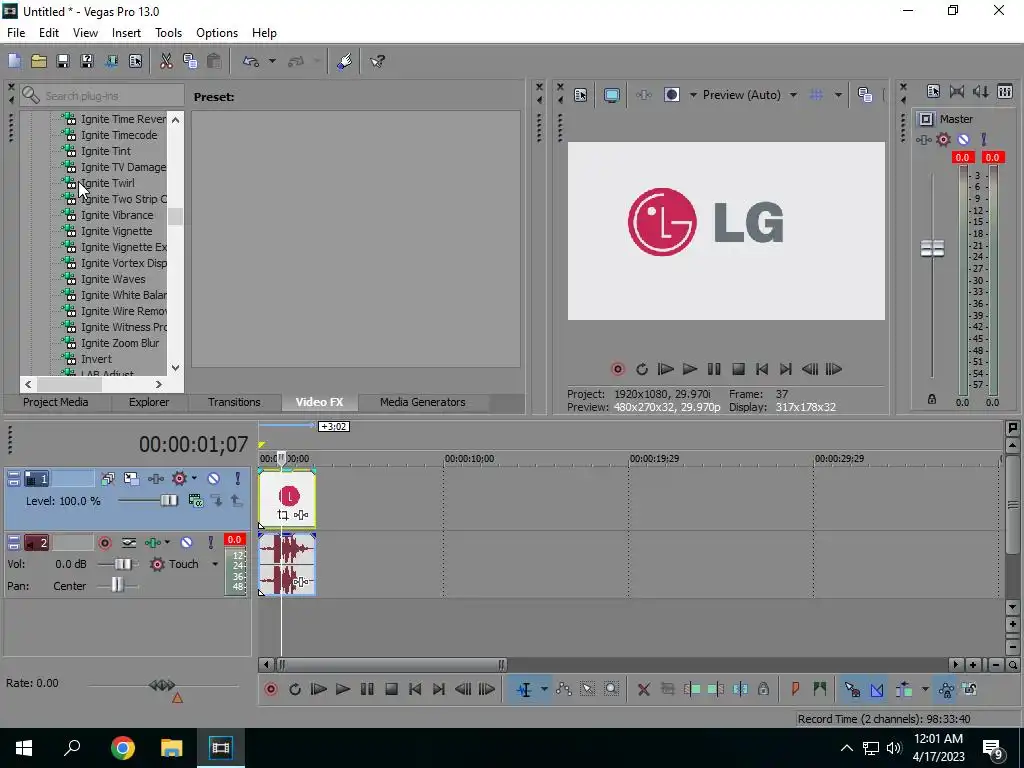The width and height of the screenshot is (1024, 768).
Task: Show hidden icons in system tray
Action: (846, 748)
